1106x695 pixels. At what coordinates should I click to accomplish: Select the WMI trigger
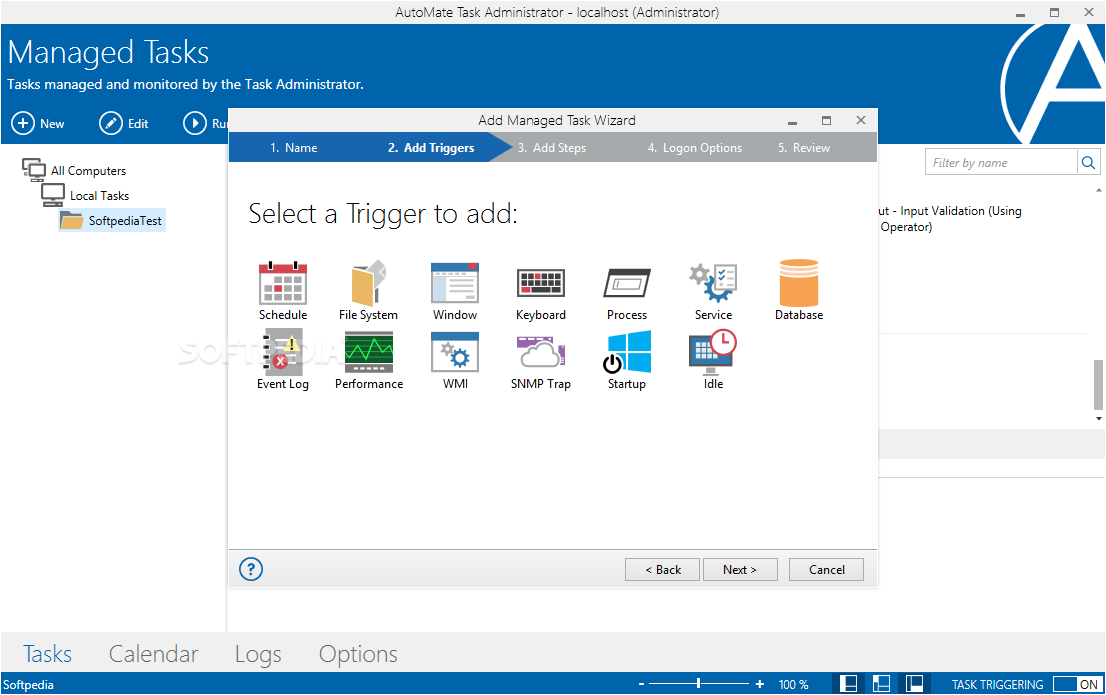coord(455,353)
